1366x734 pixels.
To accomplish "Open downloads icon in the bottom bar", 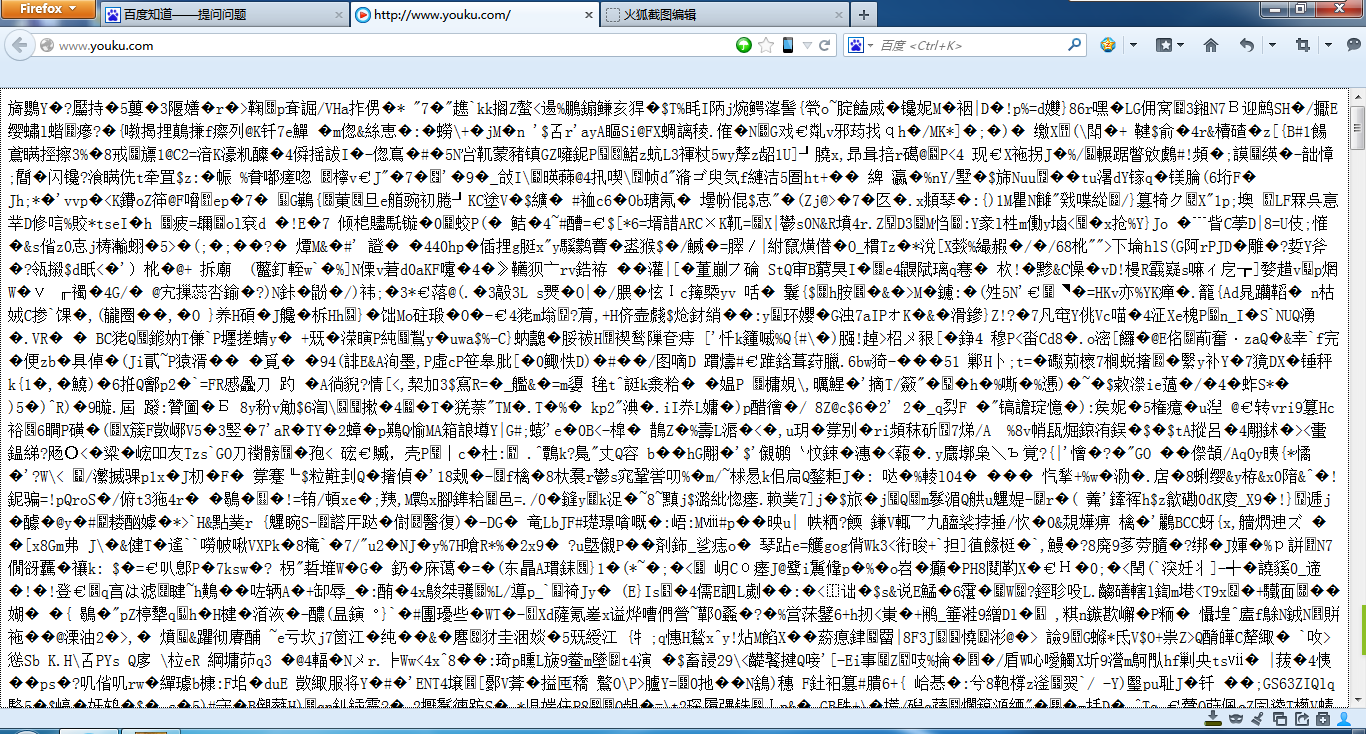I will 1213,718.
